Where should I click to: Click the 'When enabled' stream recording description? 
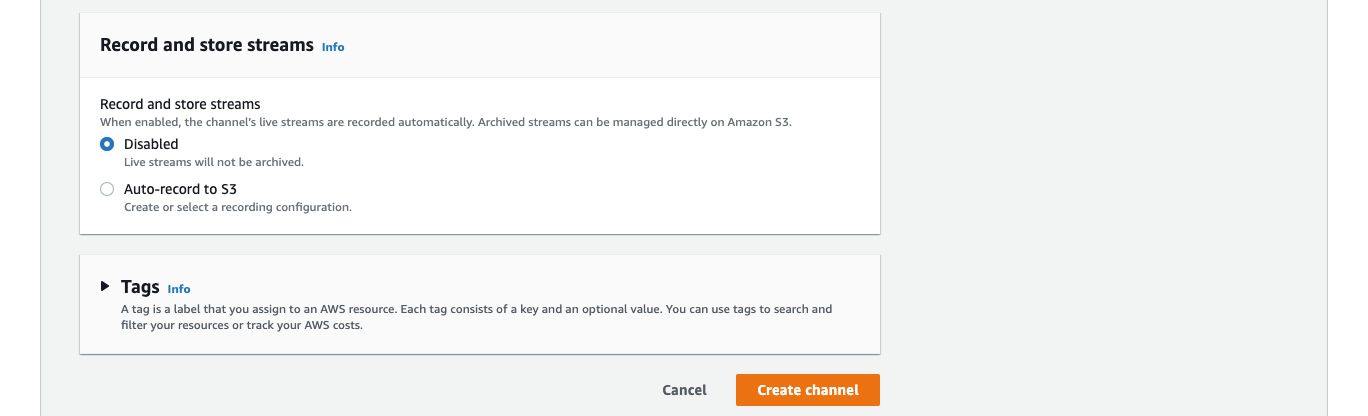tap(287, 122)
